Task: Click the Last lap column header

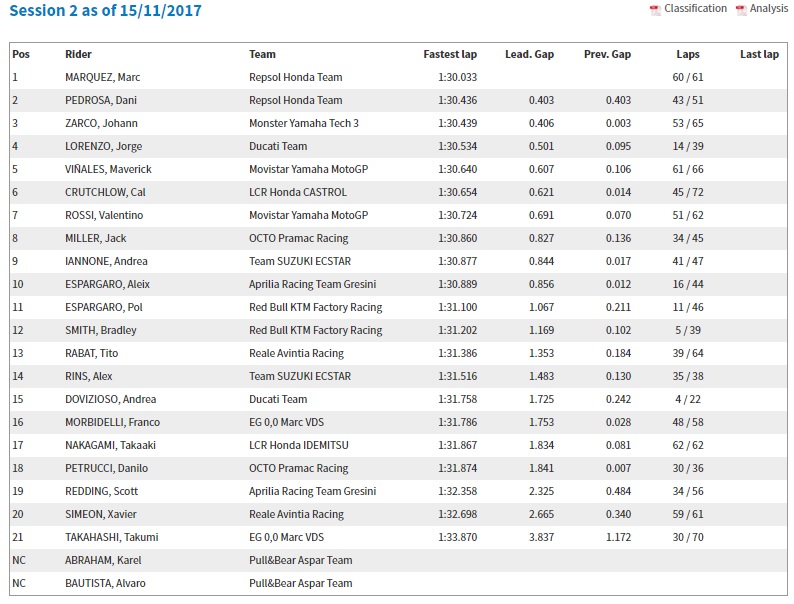Action: click(x=760, y=54)
